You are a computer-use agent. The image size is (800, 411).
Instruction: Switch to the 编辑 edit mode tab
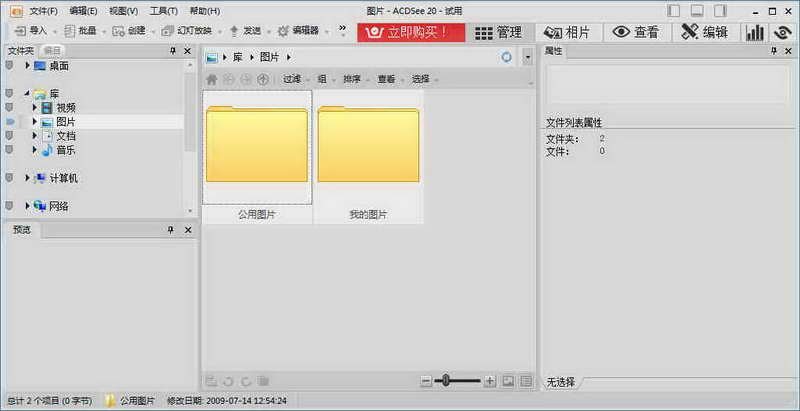click(705, 32)
